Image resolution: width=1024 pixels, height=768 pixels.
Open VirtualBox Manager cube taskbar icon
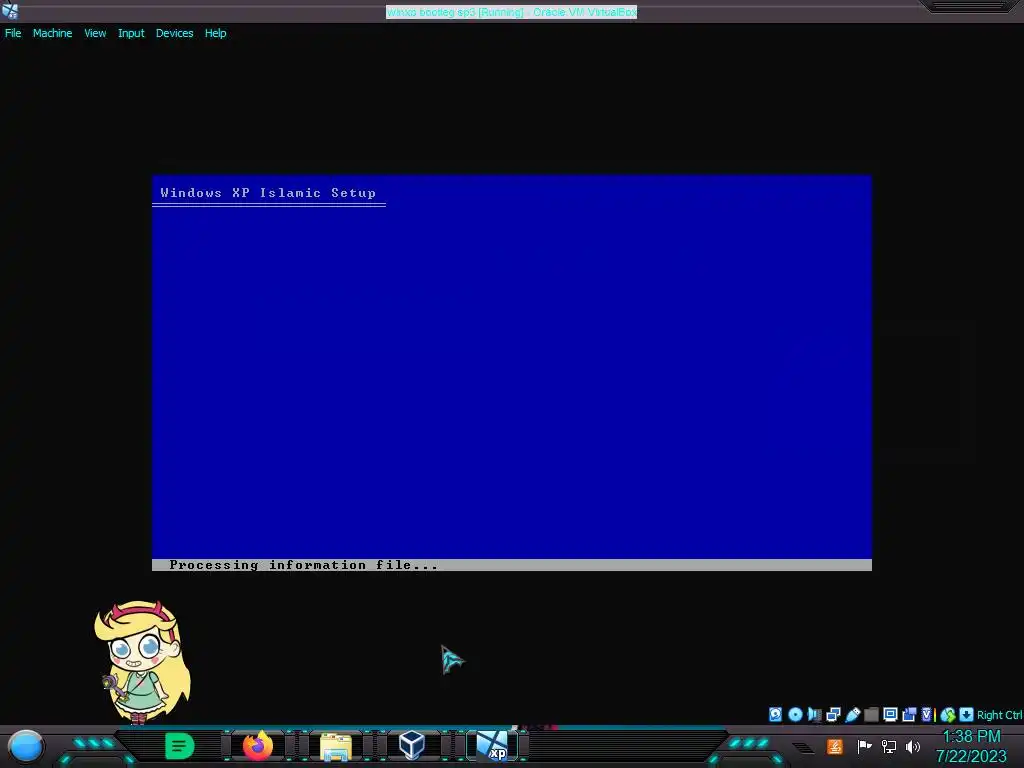tap(411, 745)
